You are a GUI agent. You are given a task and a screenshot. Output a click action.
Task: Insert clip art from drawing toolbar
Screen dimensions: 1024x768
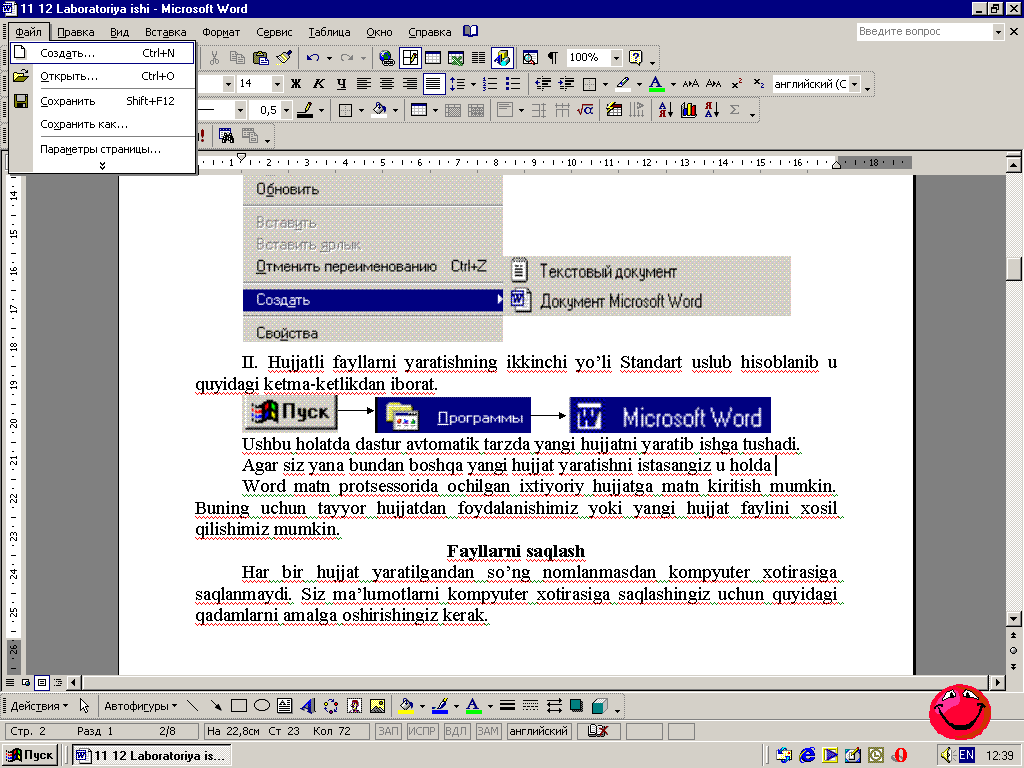(x=354, y=706)
